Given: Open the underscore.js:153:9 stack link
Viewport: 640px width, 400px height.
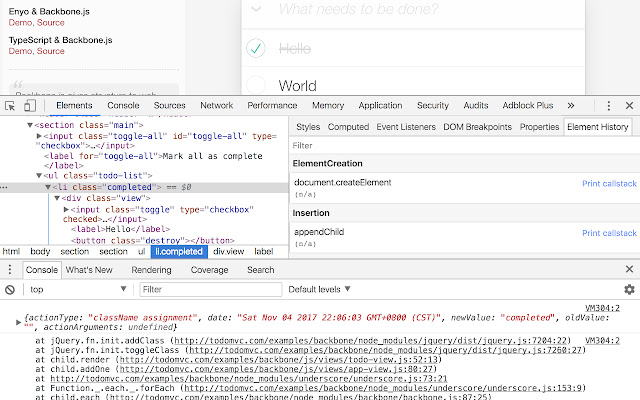Looking at the screenshot, I should tap(383, 388).
